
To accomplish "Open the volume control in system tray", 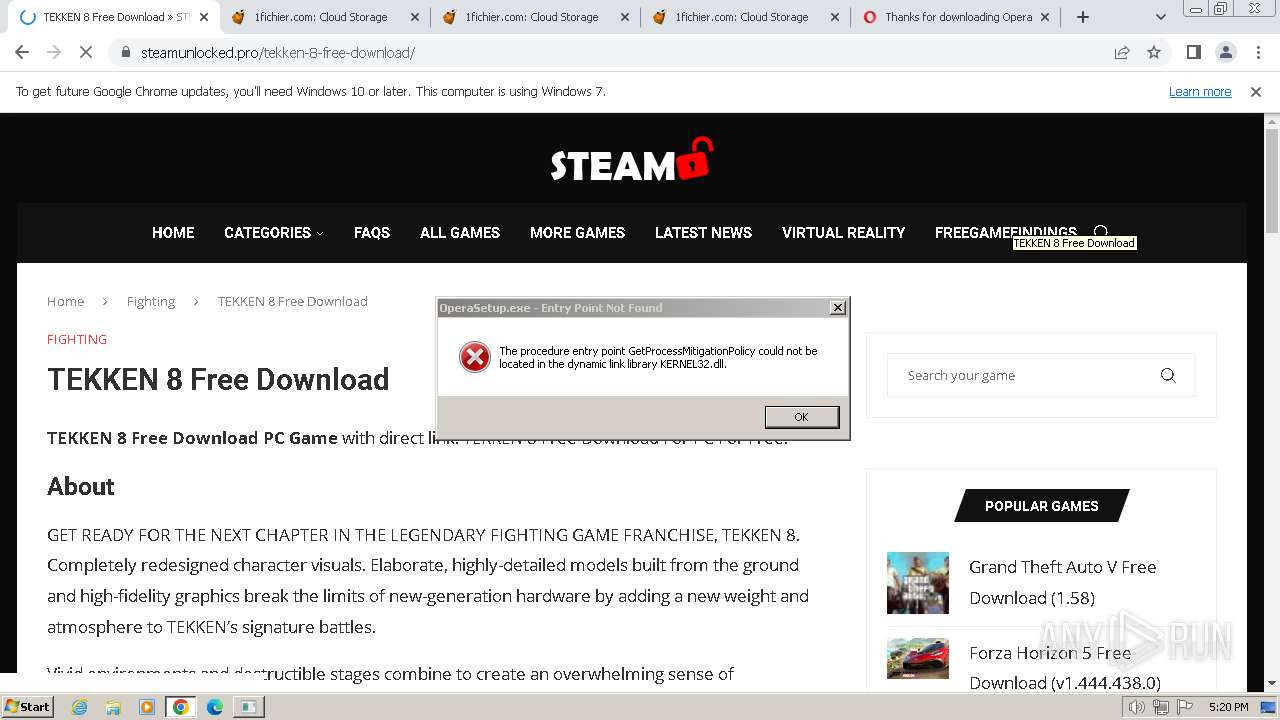I will tap(1137, 707).
